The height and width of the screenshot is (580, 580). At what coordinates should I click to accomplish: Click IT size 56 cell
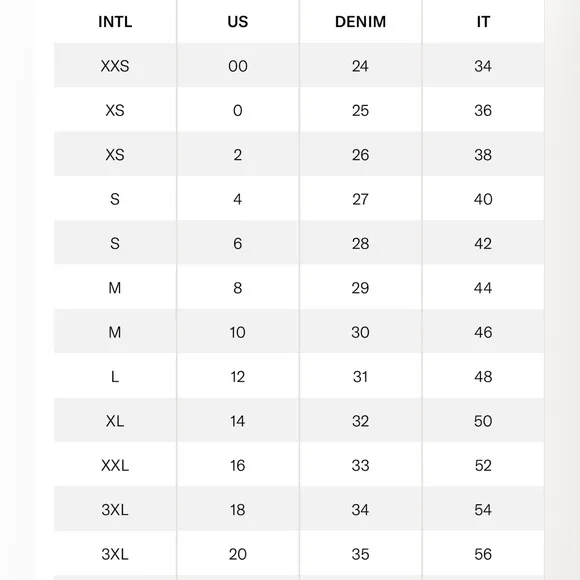pos(483,554)
